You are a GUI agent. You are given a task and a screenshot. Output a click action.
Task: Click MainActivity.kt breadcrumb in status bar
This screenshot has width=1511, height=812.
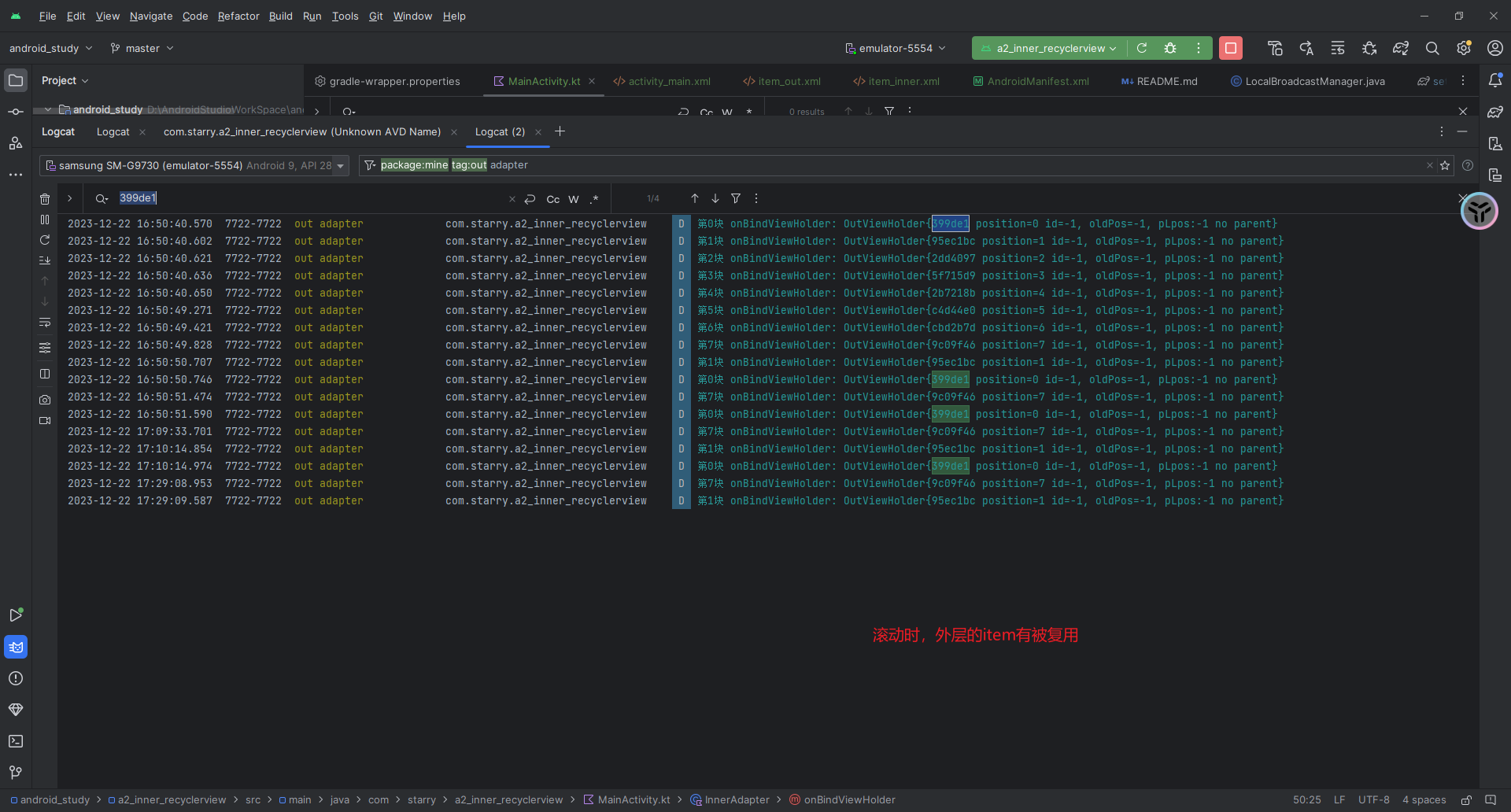pos(627,799)
